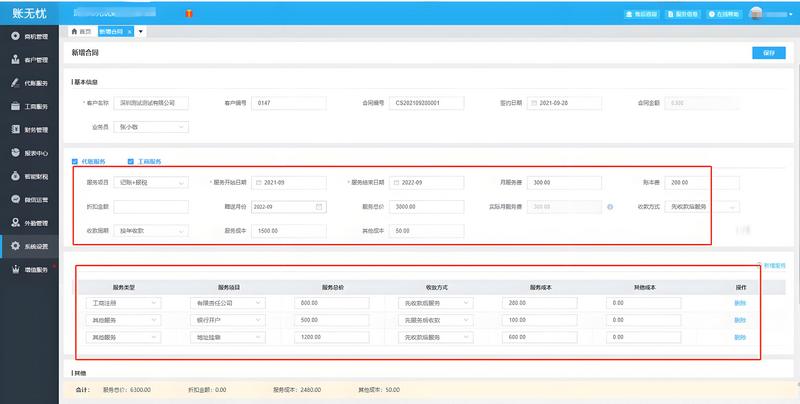The width and height of the screenshot is (800, 404).
Task: Click the blue 保存 button
Action: click(x=767, y=52)
